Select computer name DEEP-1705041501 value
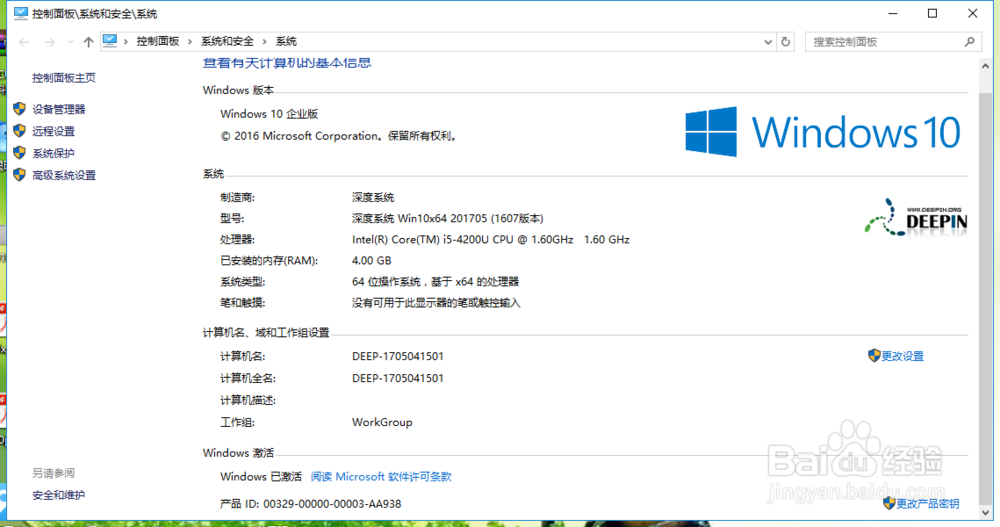The width and height of the screenshot is (1000, 527). [398, 357]
